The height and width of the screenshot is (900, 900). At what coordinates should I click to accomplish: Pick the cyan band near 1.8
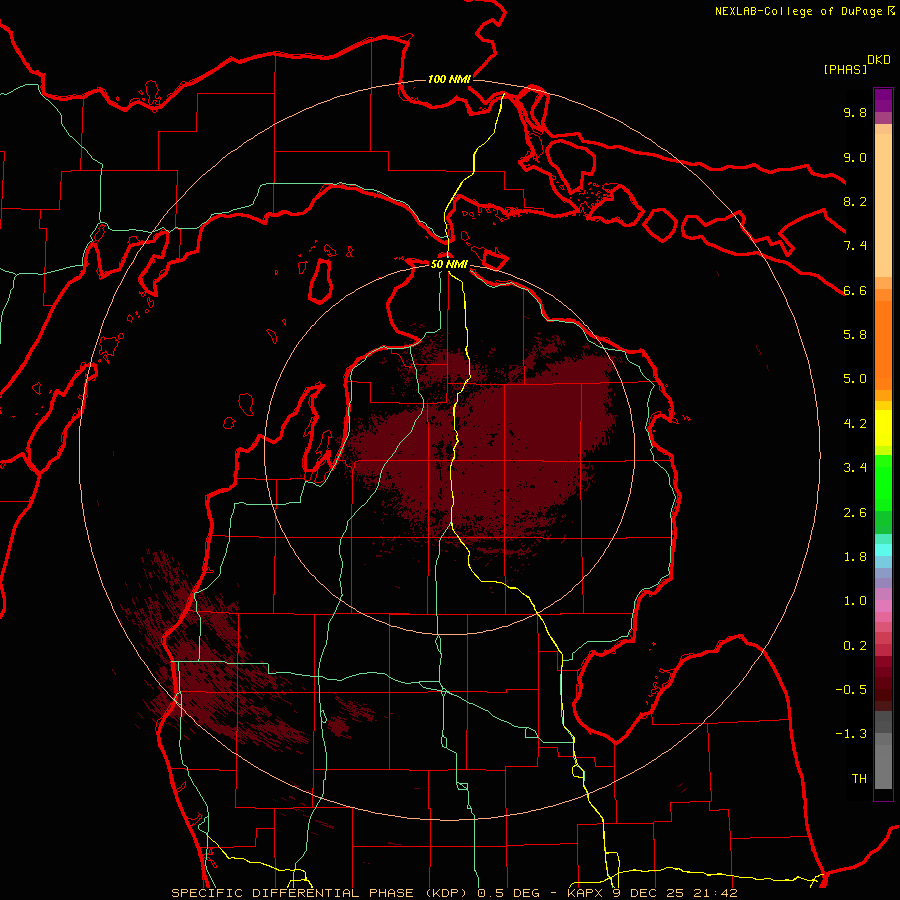(x=883, y=550)
